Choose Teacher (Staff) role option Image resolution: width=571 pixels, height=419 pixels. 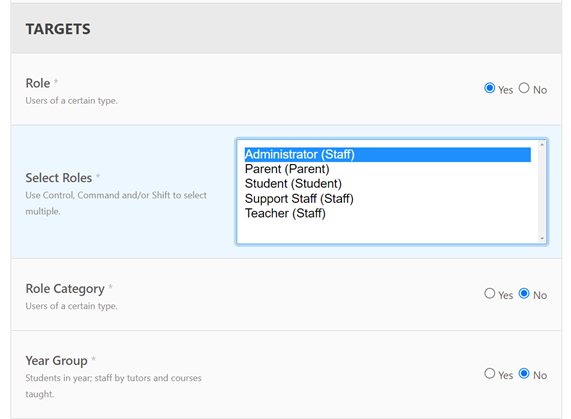387,213
